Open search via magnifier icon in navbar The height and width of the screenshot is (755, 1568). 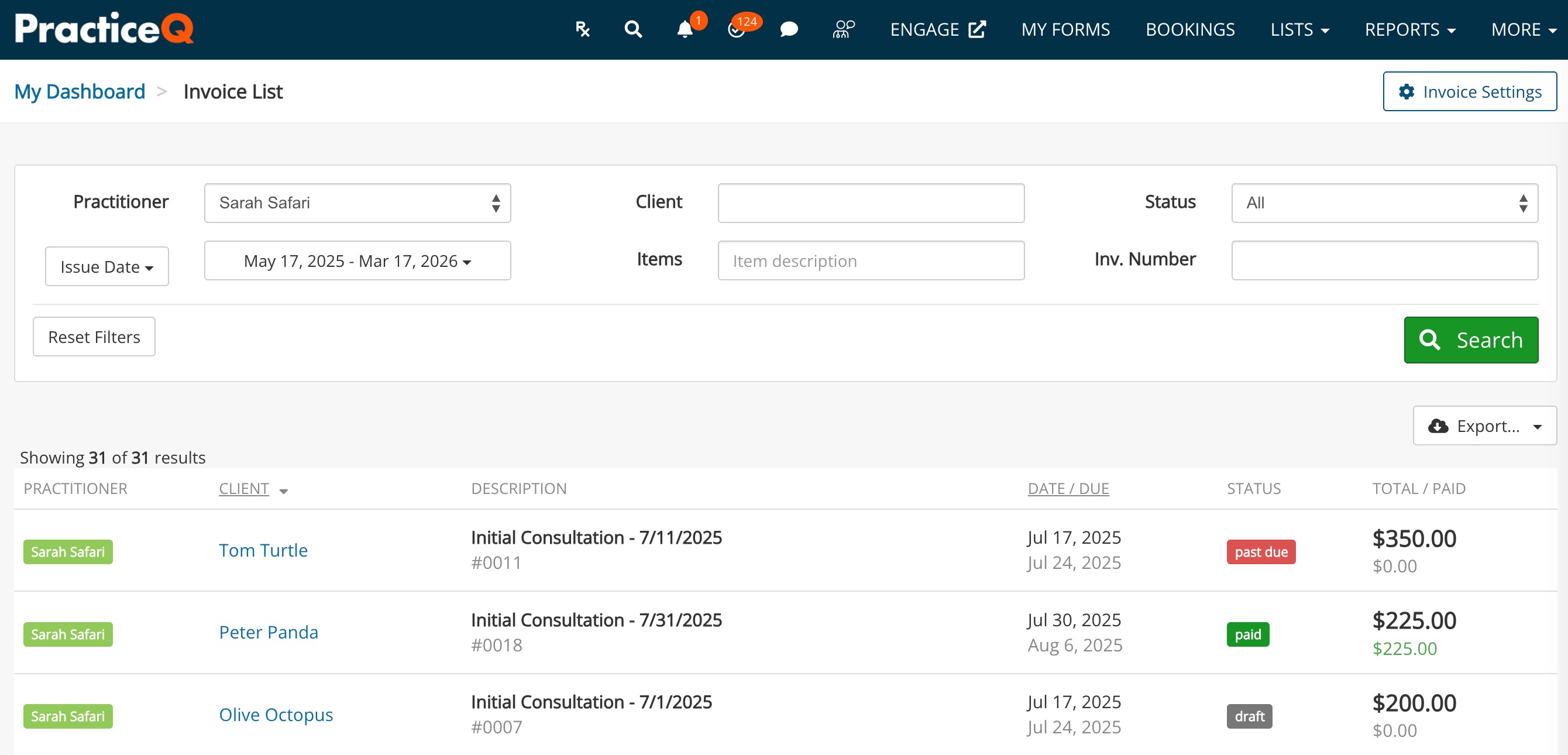[x=633, y=29]
